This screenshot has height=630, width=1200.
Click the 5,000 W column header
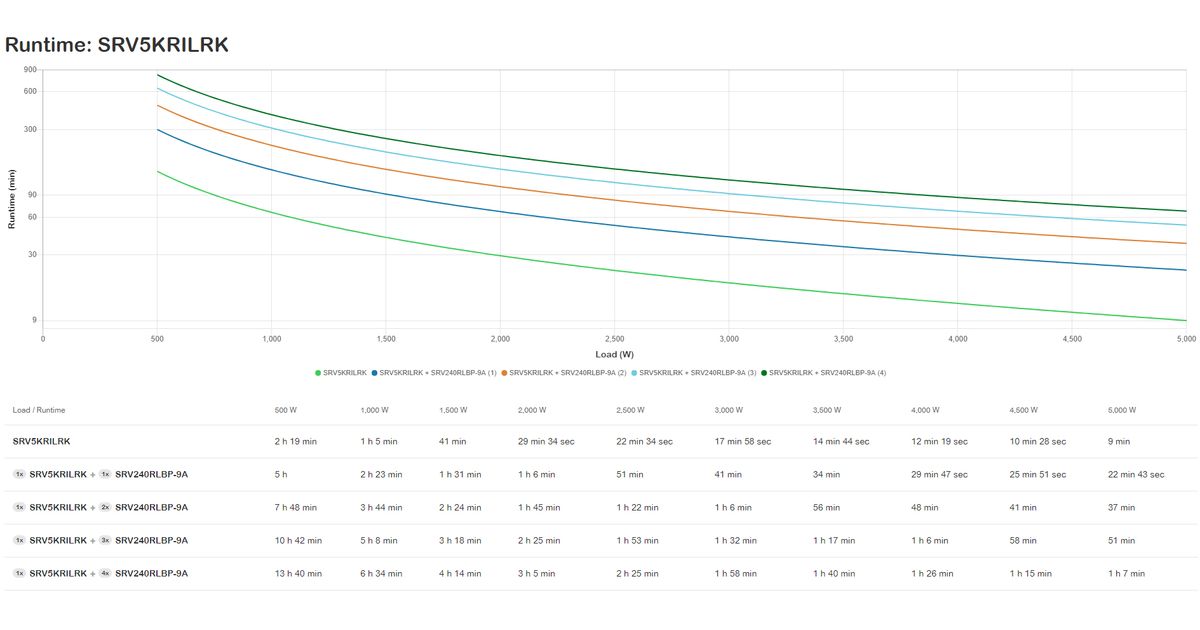pos(1124,410)
